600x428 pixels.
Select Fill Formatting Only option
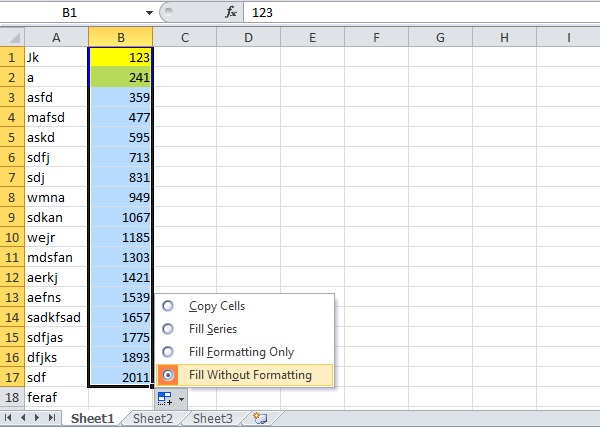coord(168,352)
